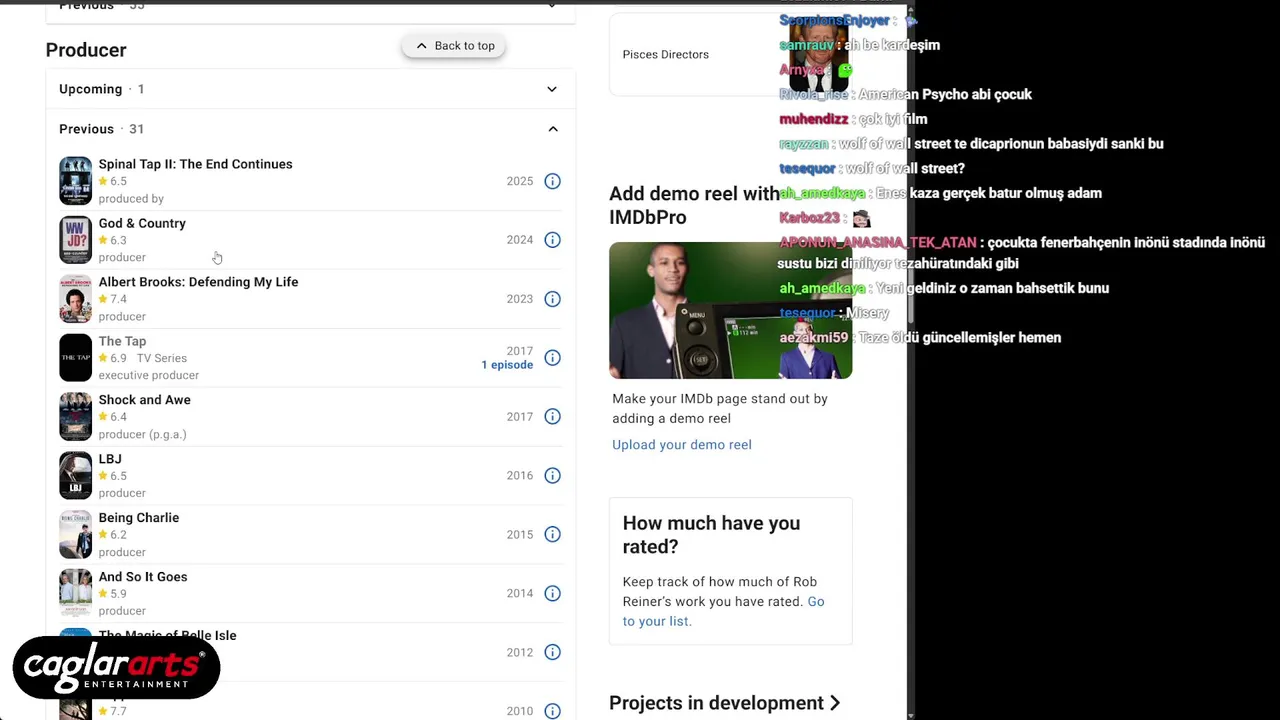The height and width of the screenshot is (720, 1280).
Task: Open info icon for The Tap
Action: (x=552, y=358)
